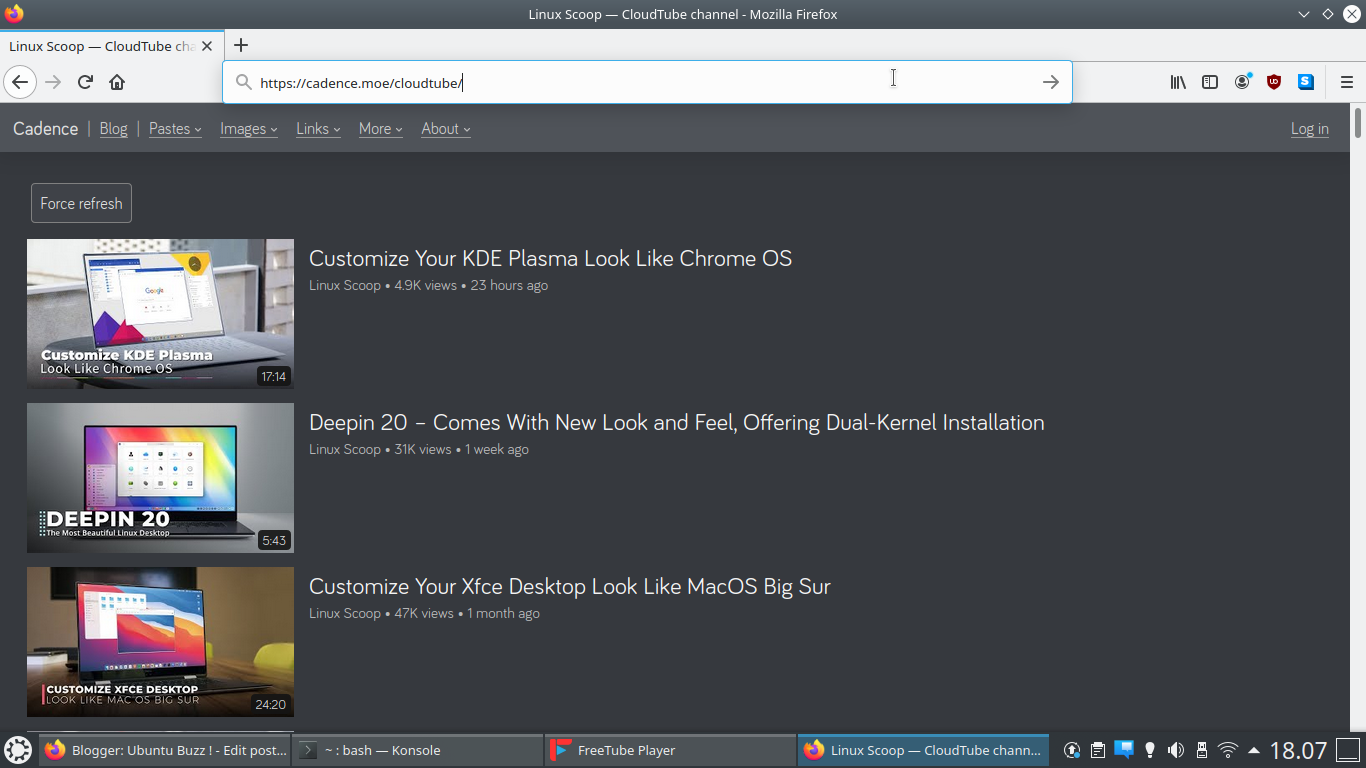Open the Wi-Fi network tray icon
The height and width of the screenshot is (768, 1366).
1228,750
